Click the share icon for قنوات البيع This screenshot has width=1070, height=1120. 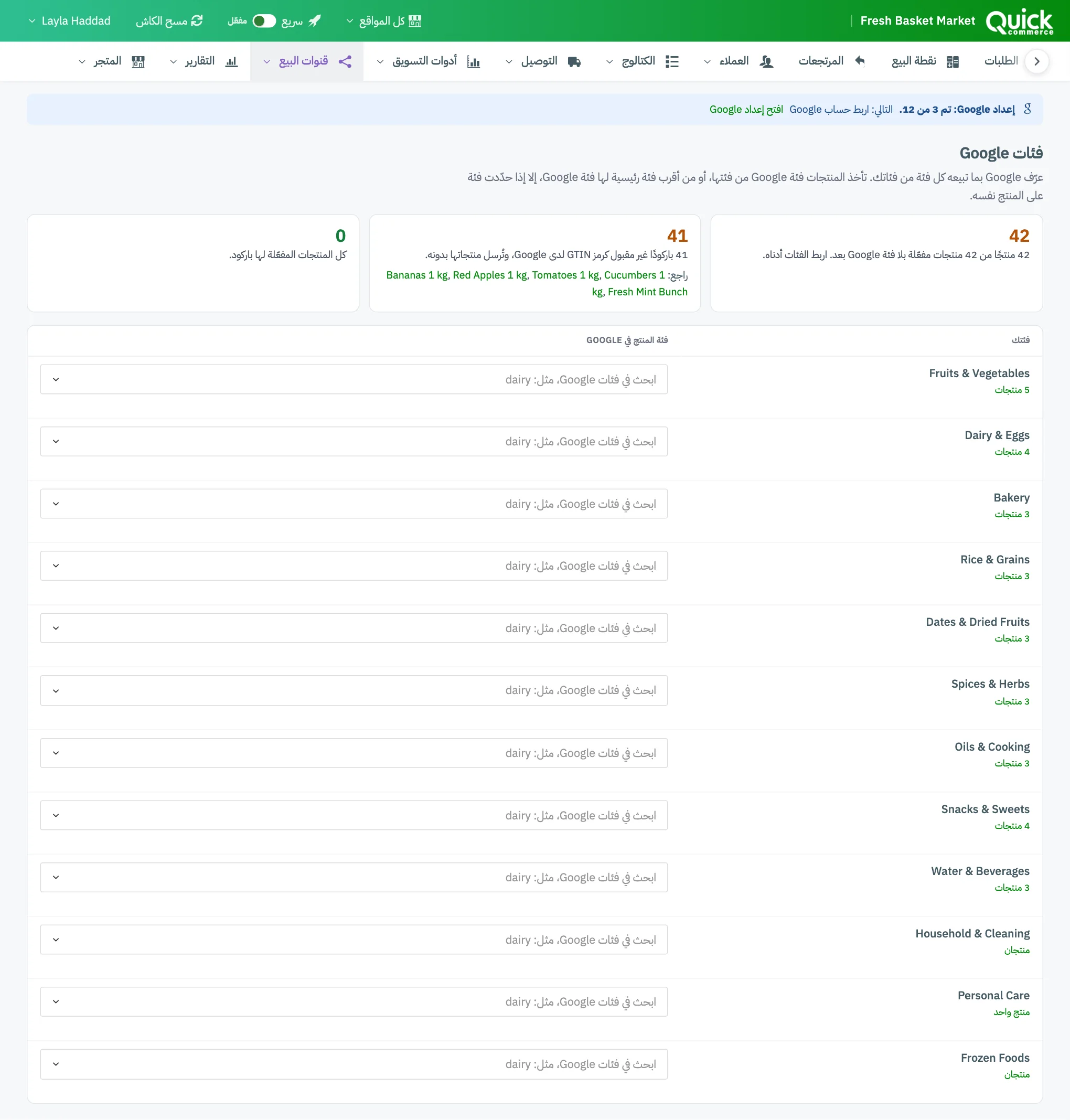345,61
